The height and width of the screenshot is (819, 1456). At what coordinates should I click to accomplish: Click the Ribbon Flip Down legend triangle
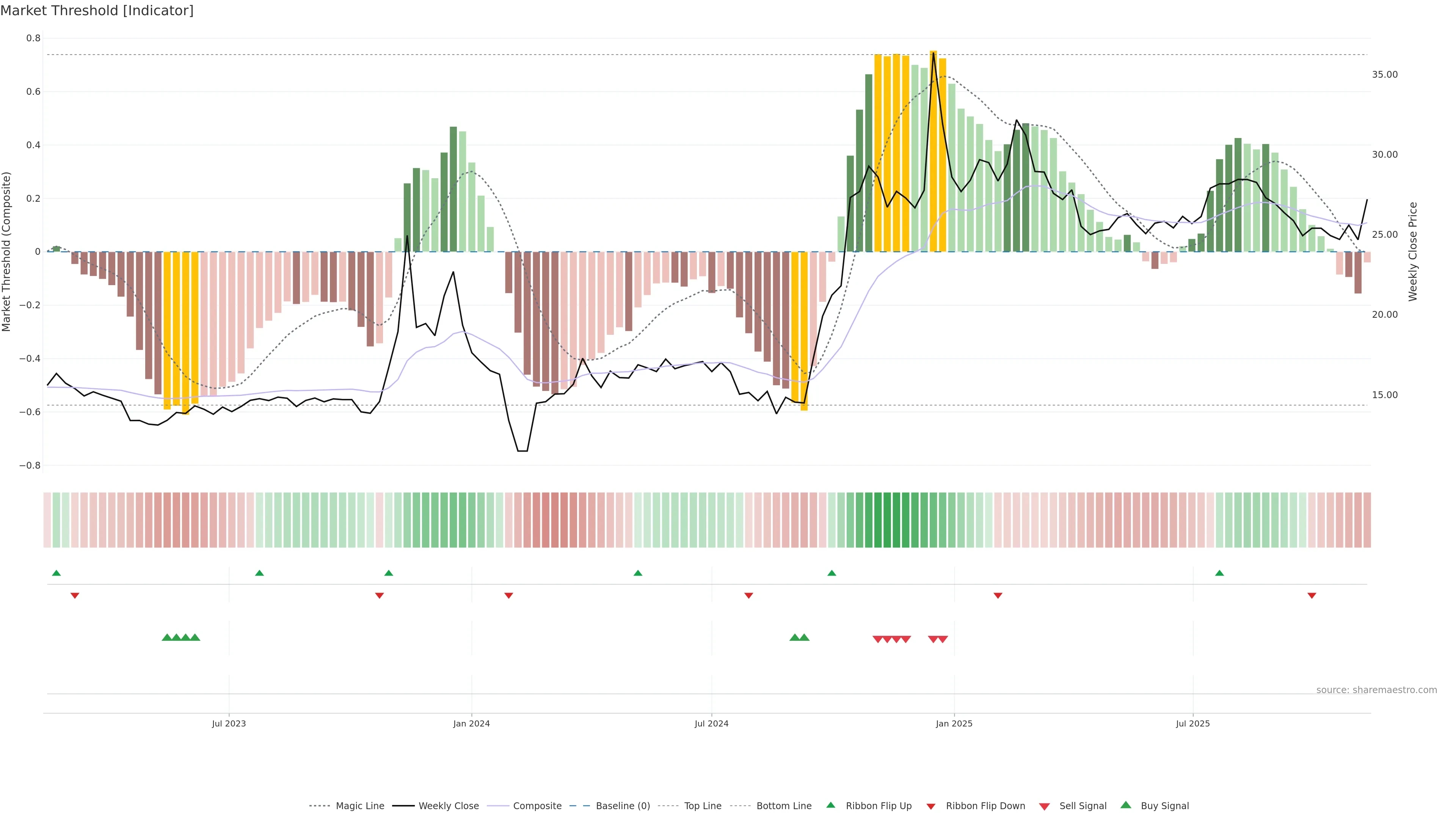point(931,806)
